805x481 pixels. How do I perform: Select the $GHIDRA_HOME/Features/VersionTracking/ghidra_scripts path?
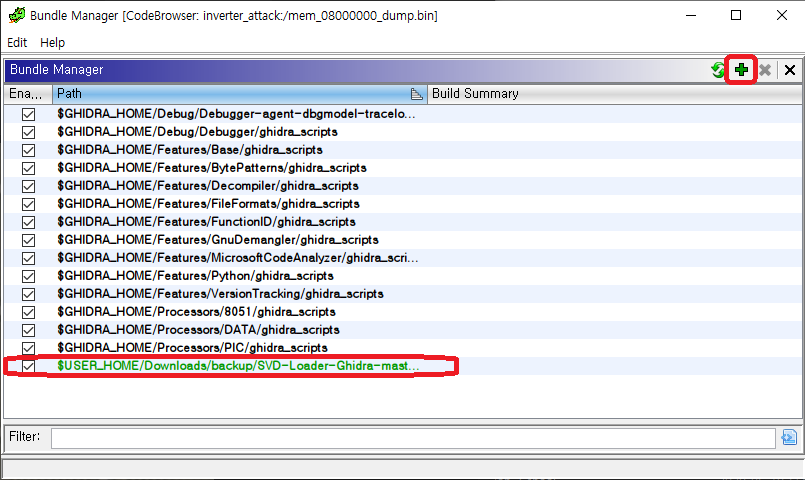(220, 294)
